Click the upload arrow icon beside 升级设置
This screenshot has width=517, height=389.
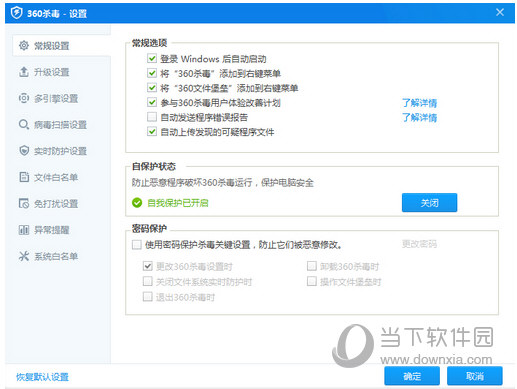pyautogui.click(x=24, y=72)
